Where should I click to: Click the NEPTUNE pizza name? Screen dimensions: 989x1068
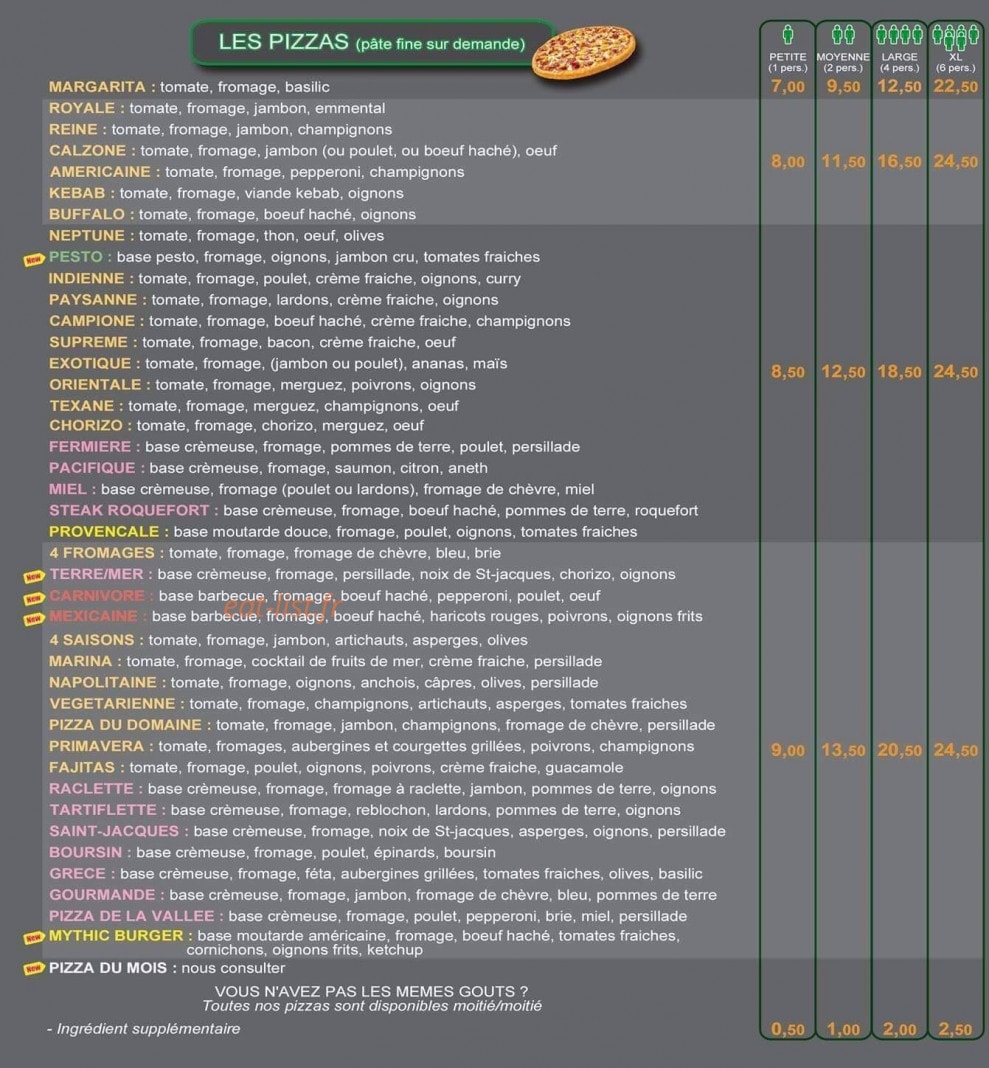87,236
